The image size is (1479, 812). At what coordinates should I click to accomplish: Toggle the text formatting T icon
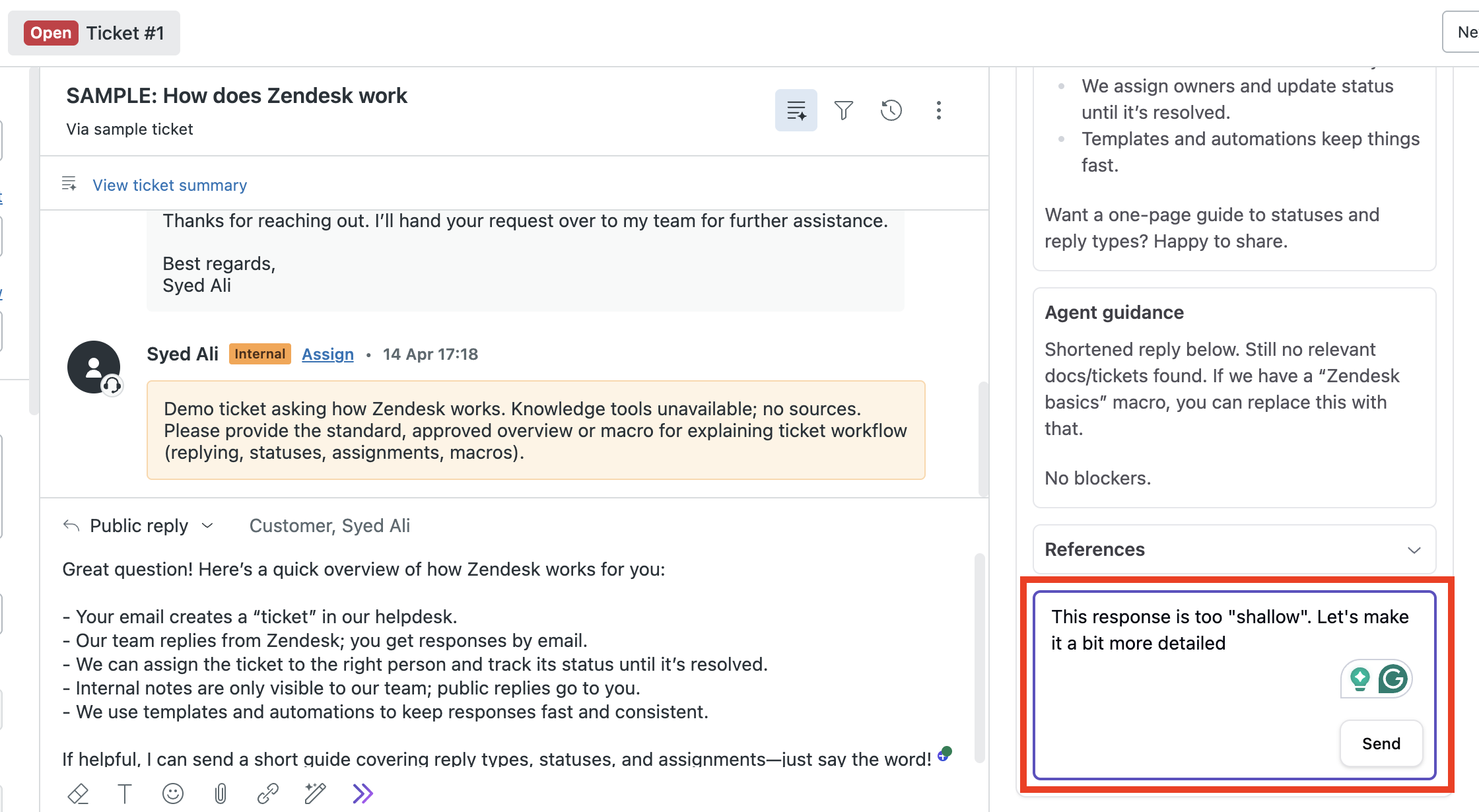125,793
